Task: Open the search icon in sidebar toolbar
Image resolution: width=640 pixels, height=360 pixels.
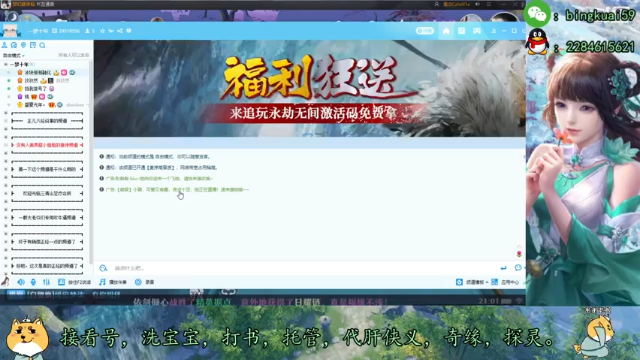Action: coord(42,45)
